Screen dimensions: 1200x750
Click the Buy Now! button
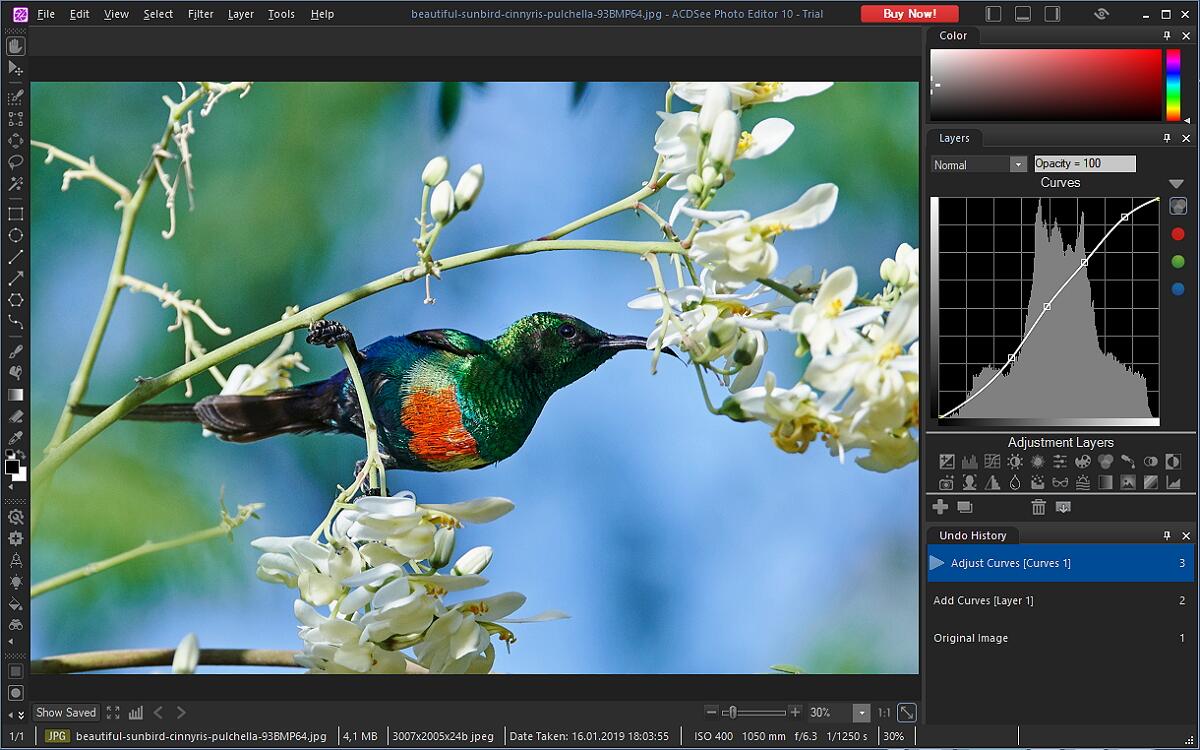coord(909,14)
